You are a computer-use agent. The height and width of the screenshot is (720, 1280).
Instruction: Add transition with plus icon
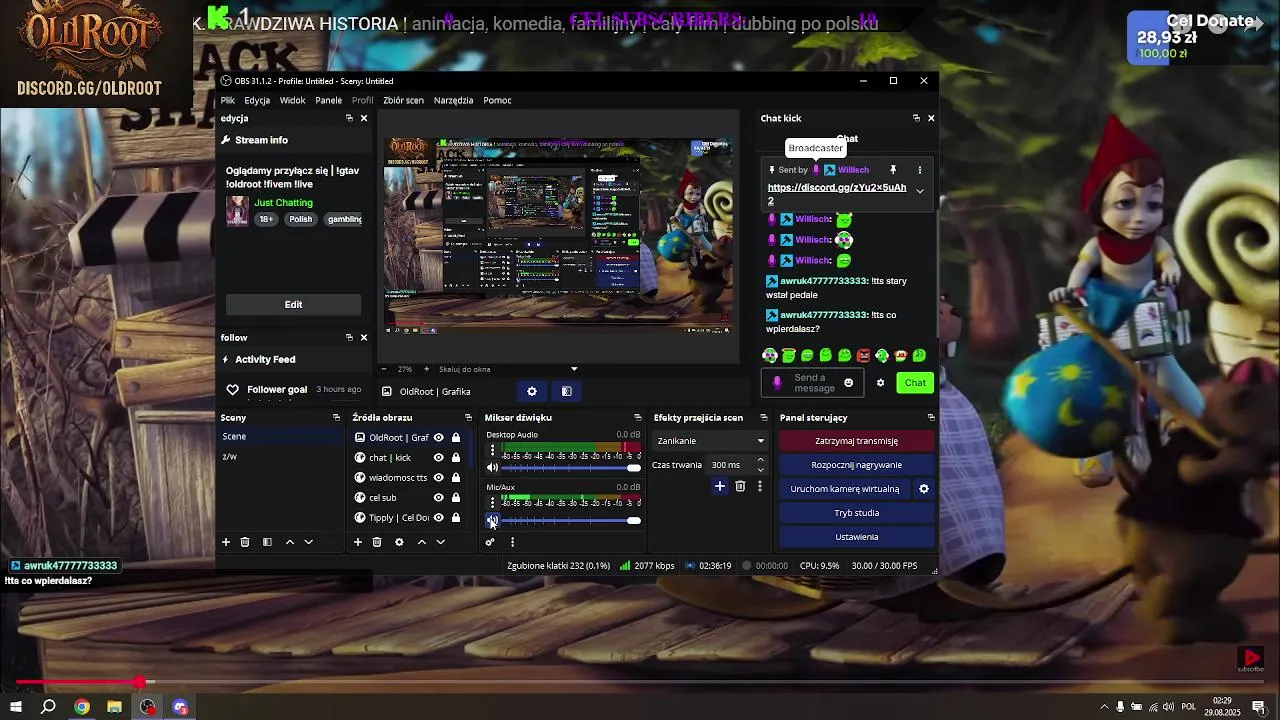[719, 486]
